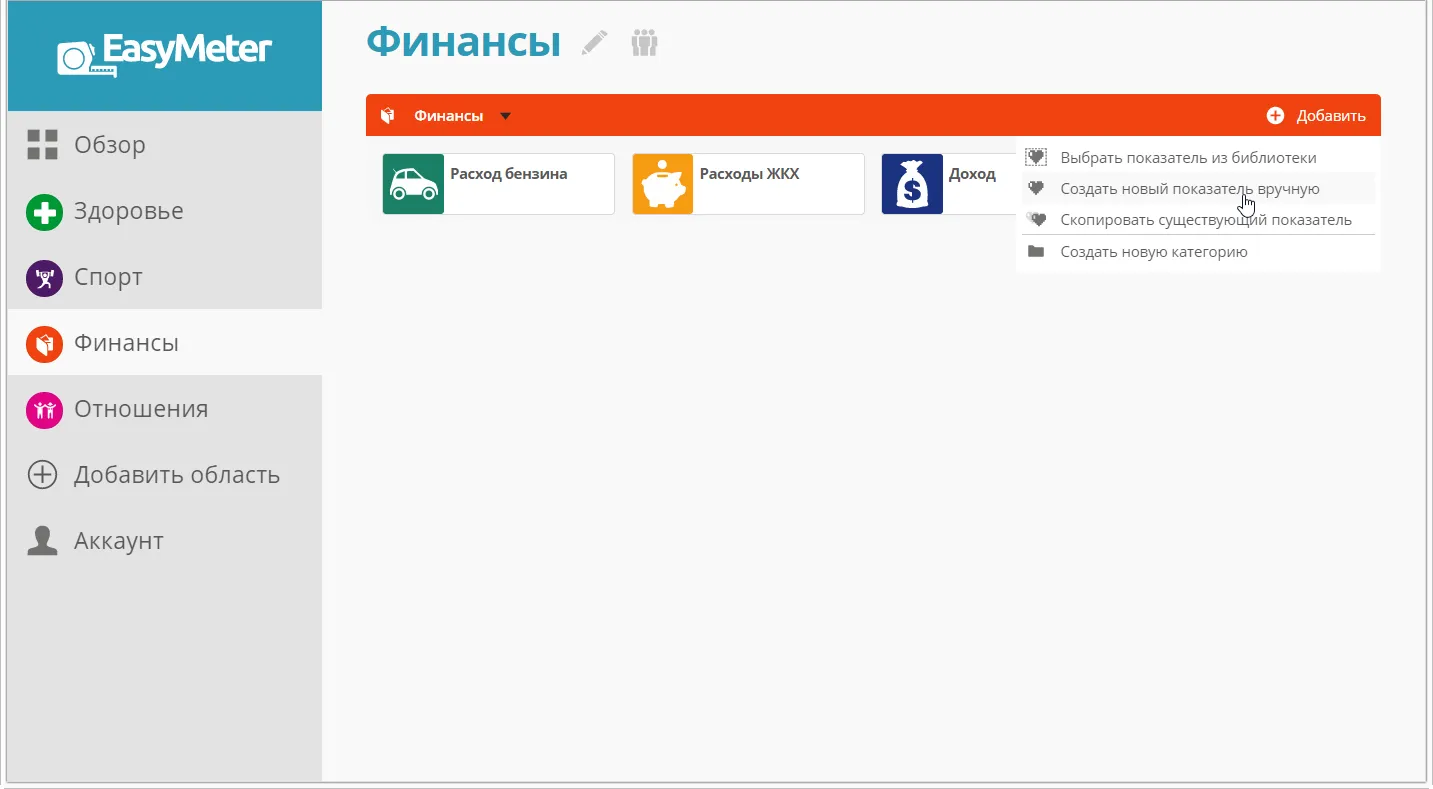
Task: Click the grid icon beside Обзор
Action: tap(42, 144)
